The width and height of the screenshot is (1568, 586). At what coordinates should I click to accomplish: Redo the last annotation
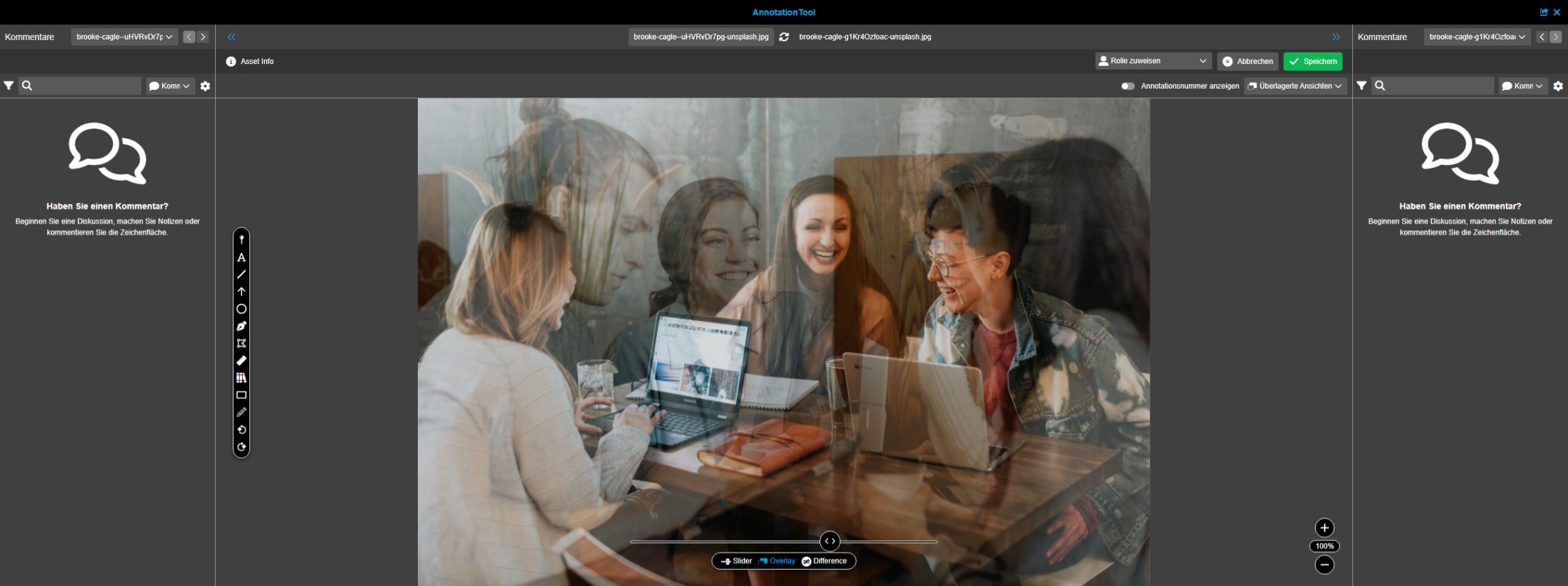[x=242, y=446]
